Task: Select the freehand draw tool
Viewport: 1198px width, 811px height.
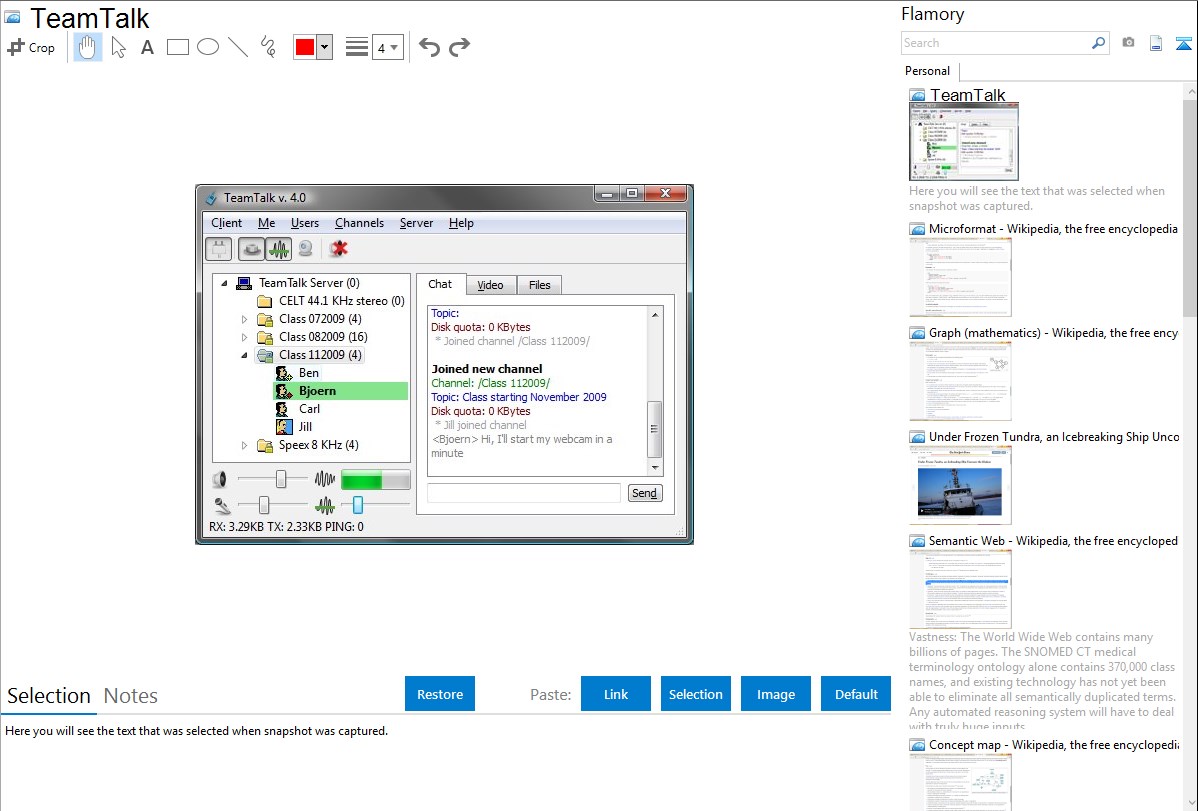Action: pyautogui.click(x=268, y=47)
